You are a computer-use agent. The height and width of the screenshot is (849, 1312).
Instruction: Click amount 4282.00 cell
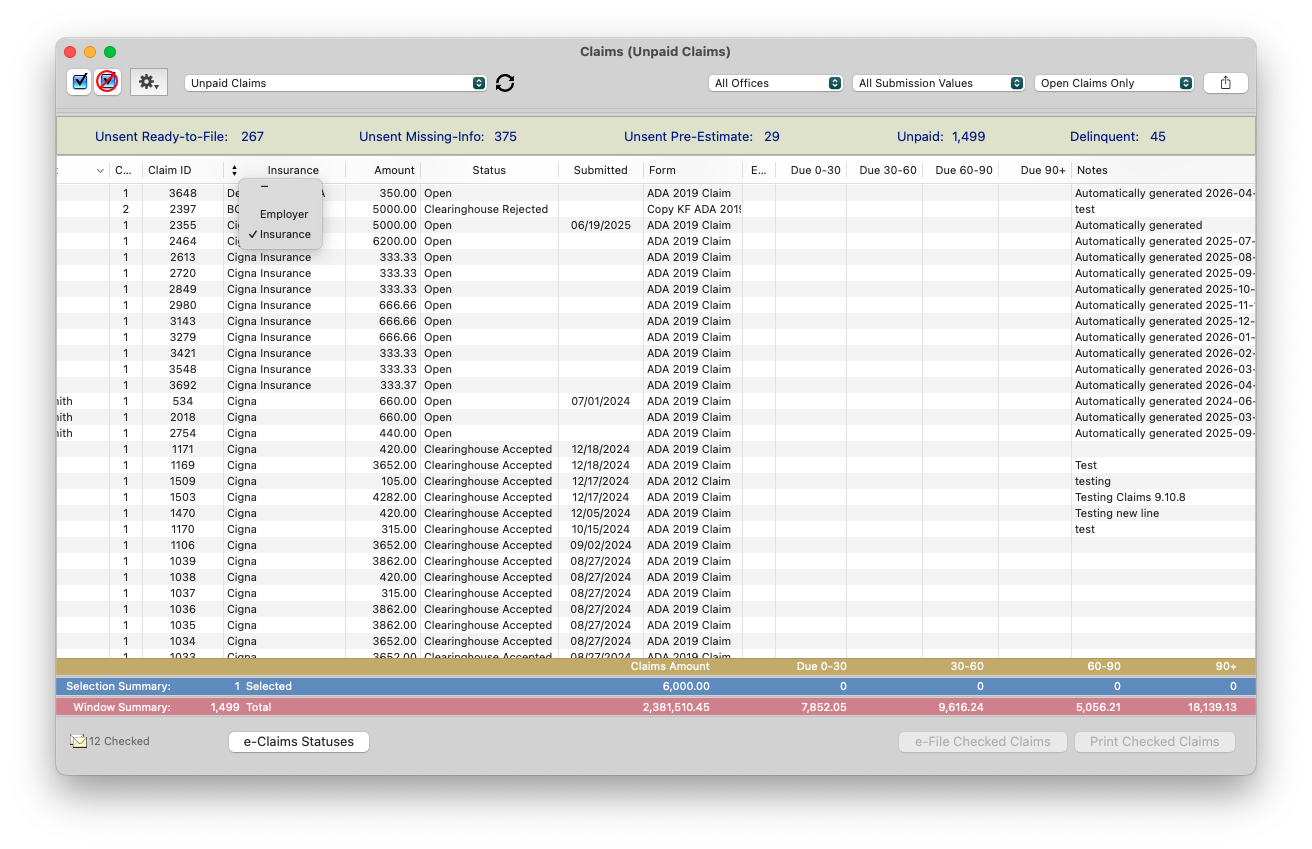[x=396, y=497]
